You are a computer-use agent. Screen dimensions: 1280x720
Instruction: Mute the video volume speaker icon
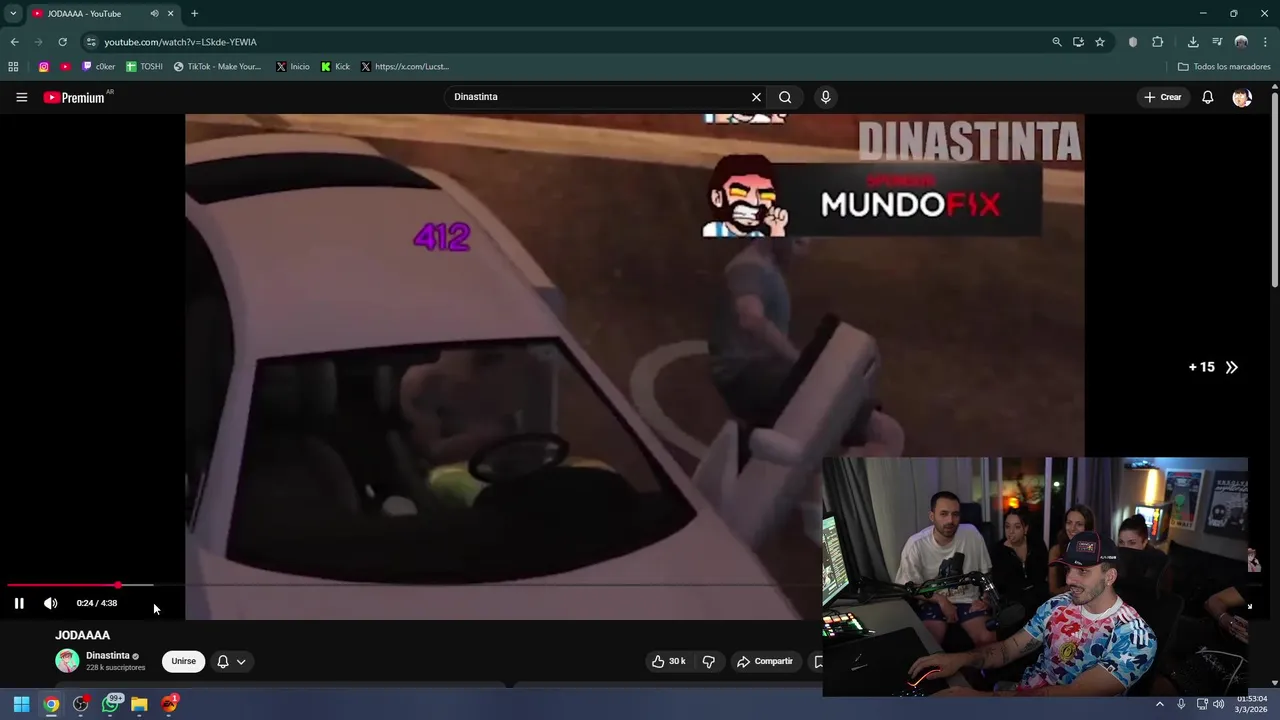click(51, 603)
